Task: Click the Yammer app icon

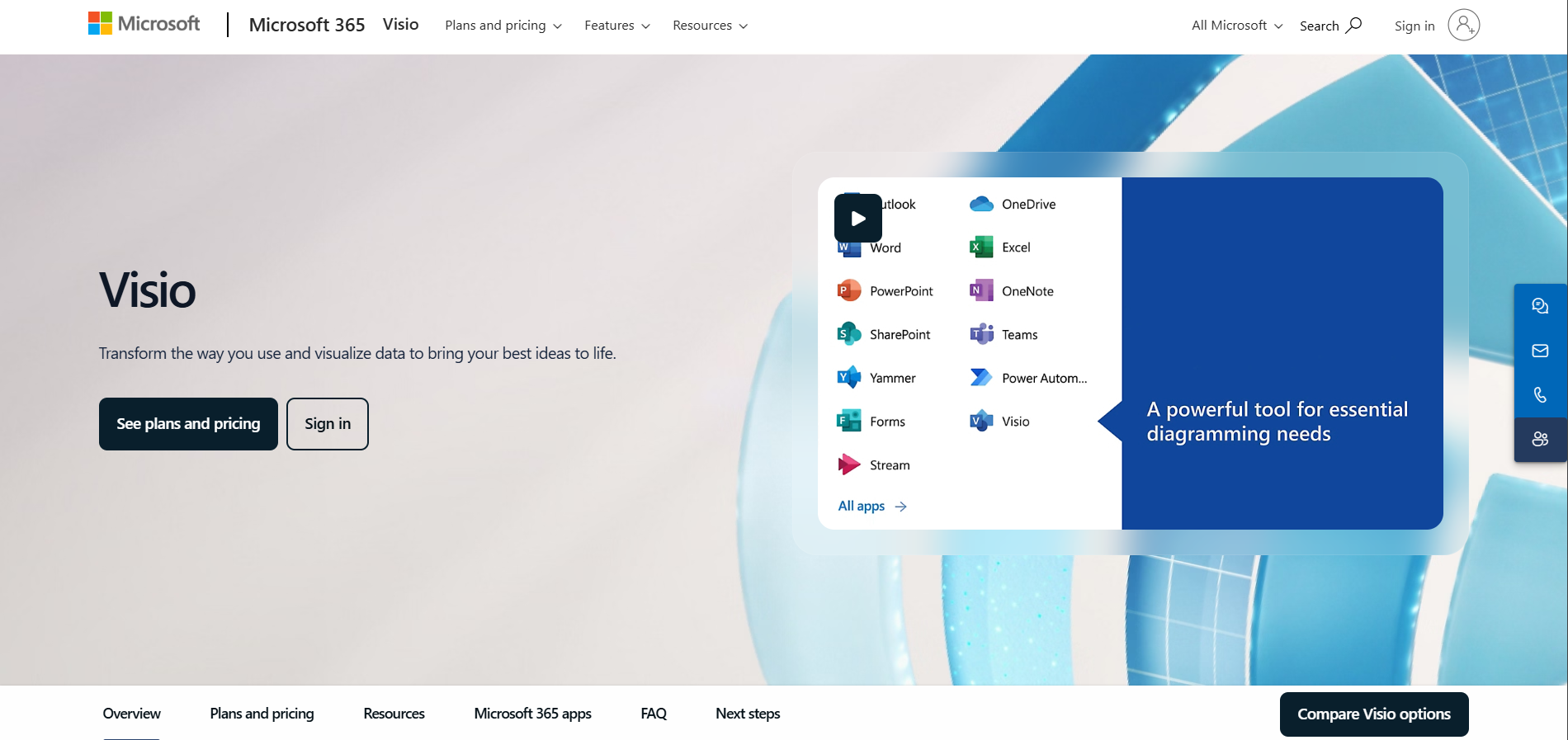Action: tap(849, 378)
